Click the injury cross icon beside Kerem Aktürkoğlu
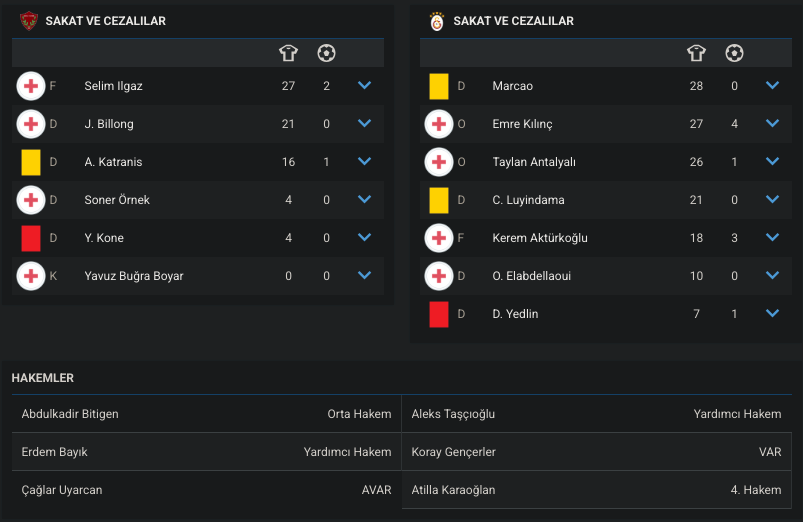Viewport: 803px width, 522px height. coord(439,238)
